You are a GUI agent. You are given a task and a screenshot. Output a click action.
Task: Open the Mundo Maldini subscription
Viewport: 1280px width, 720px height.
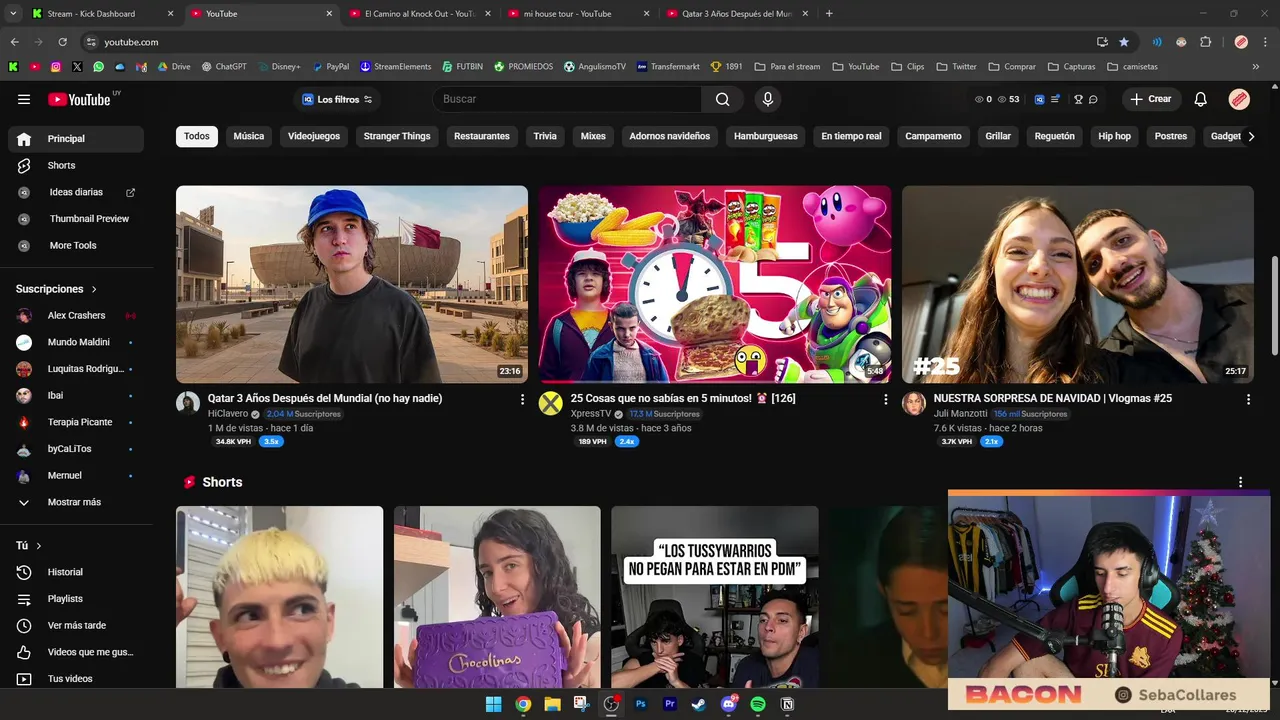coord(76,342)
